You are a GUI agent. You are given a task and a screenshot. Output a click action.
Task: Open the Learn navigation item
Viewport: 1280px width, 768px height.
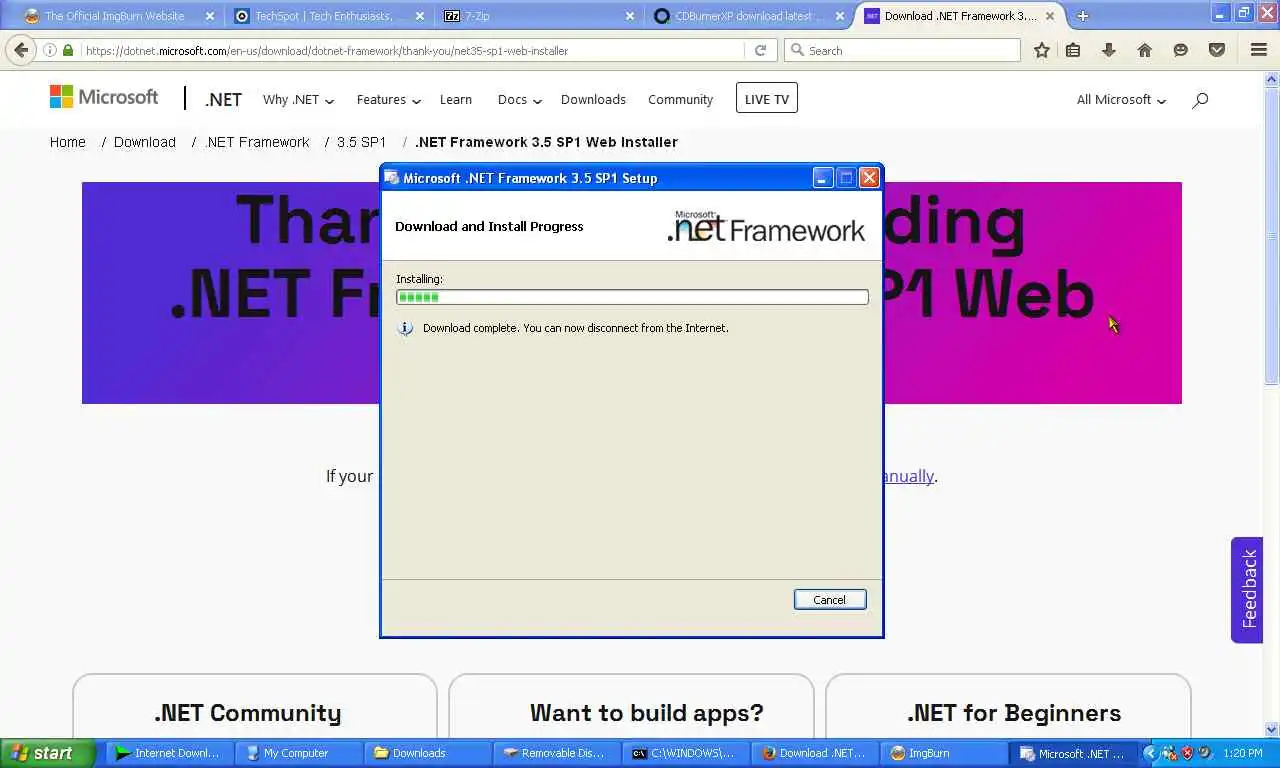(x=456, y=99)
